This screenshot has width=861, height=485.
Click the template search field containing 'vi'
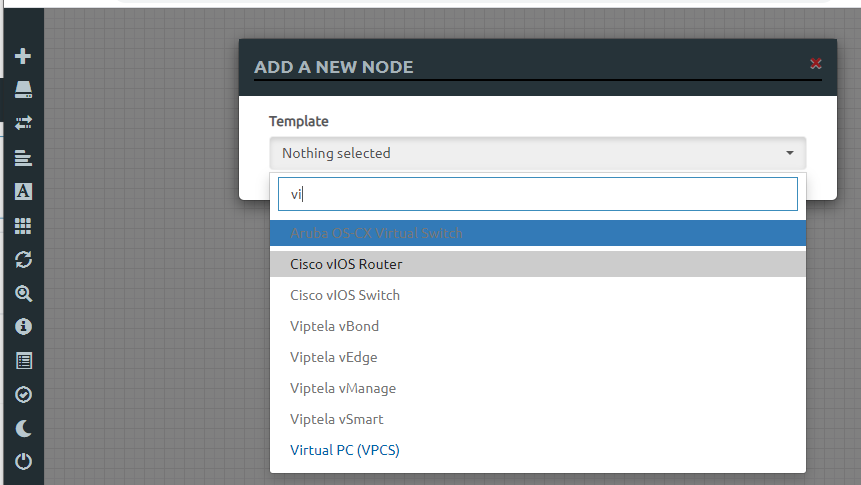(538, 194)
